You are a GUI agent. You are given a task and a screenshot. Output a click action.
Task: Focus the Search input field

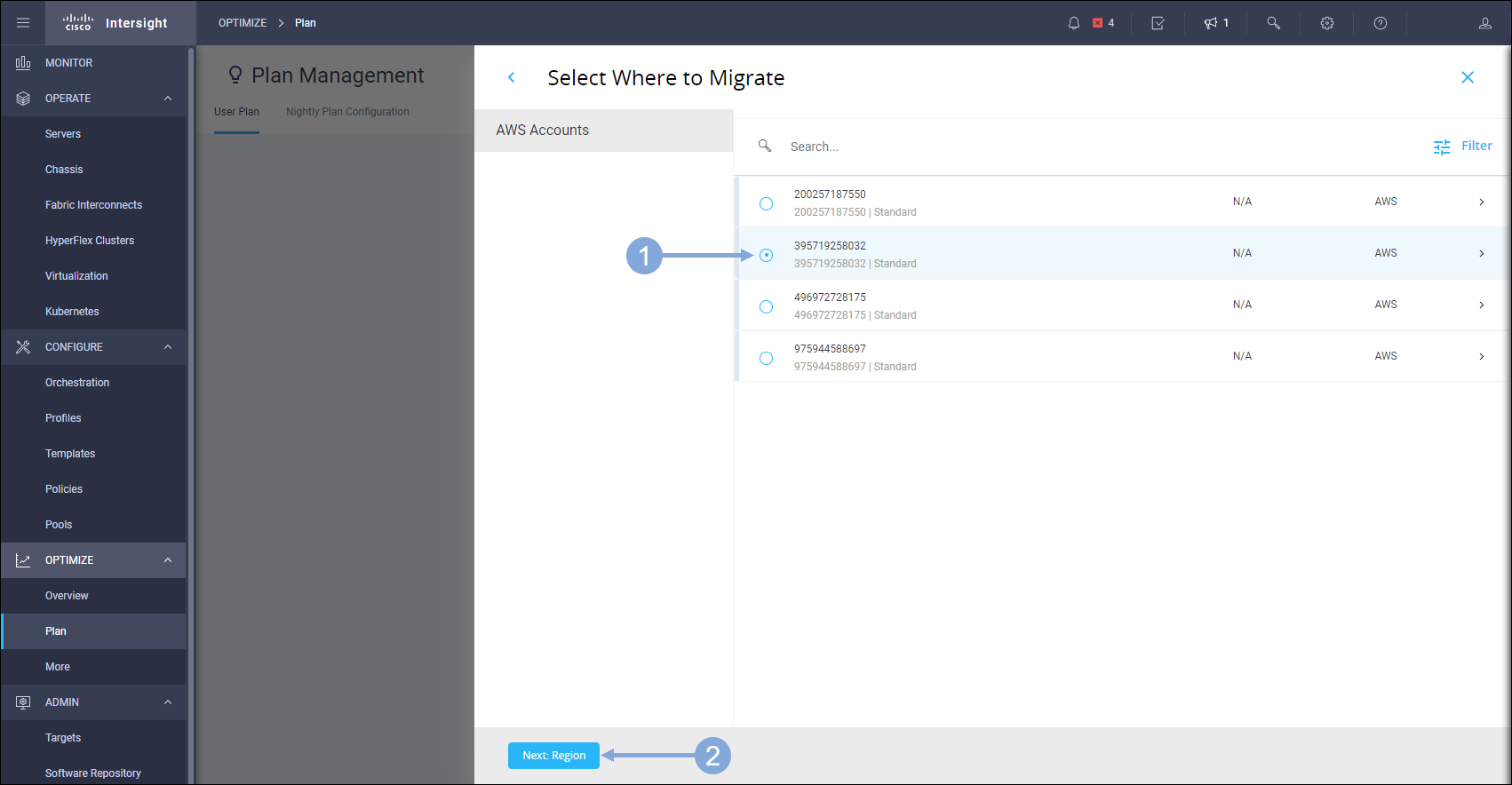(1102, 147)
